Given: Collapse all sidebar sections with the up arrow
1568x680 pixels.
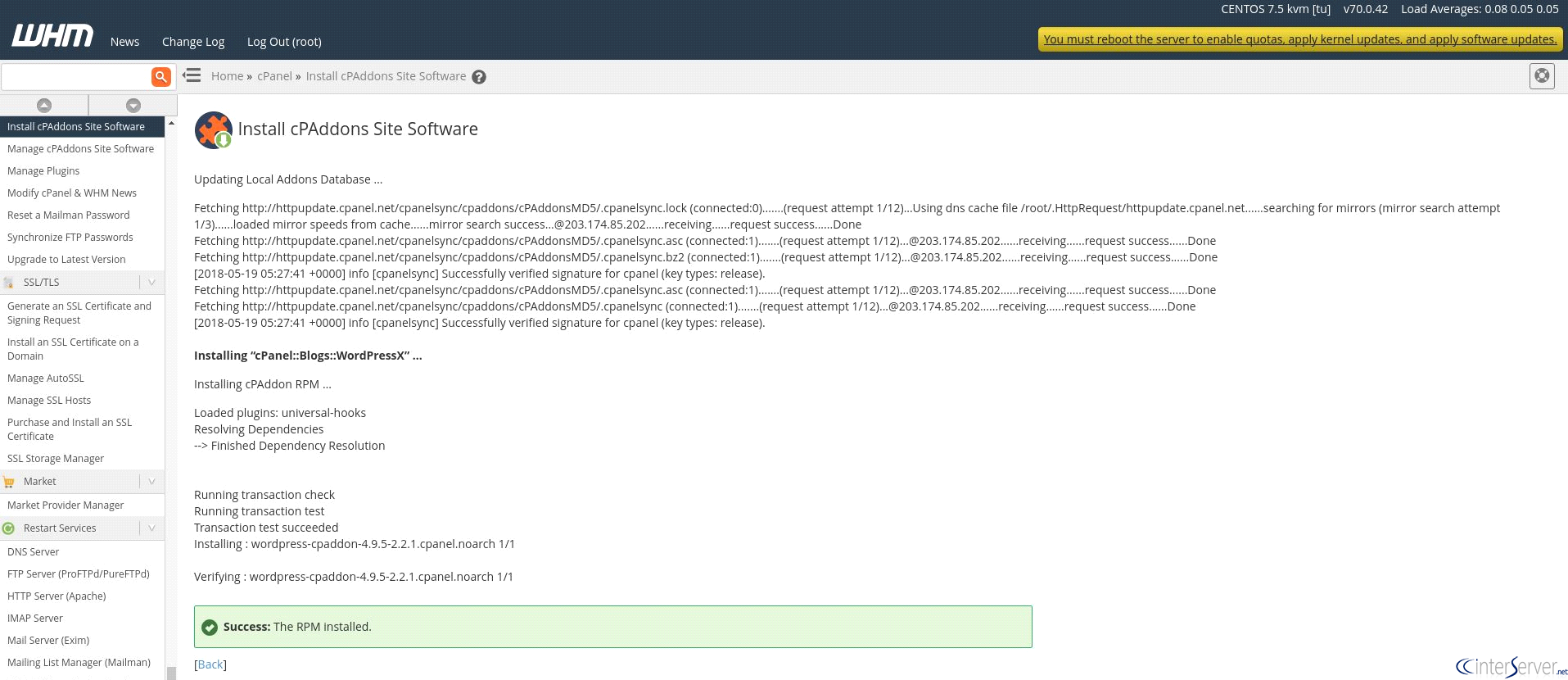Looking at the screenshot, I should (44, 105).
